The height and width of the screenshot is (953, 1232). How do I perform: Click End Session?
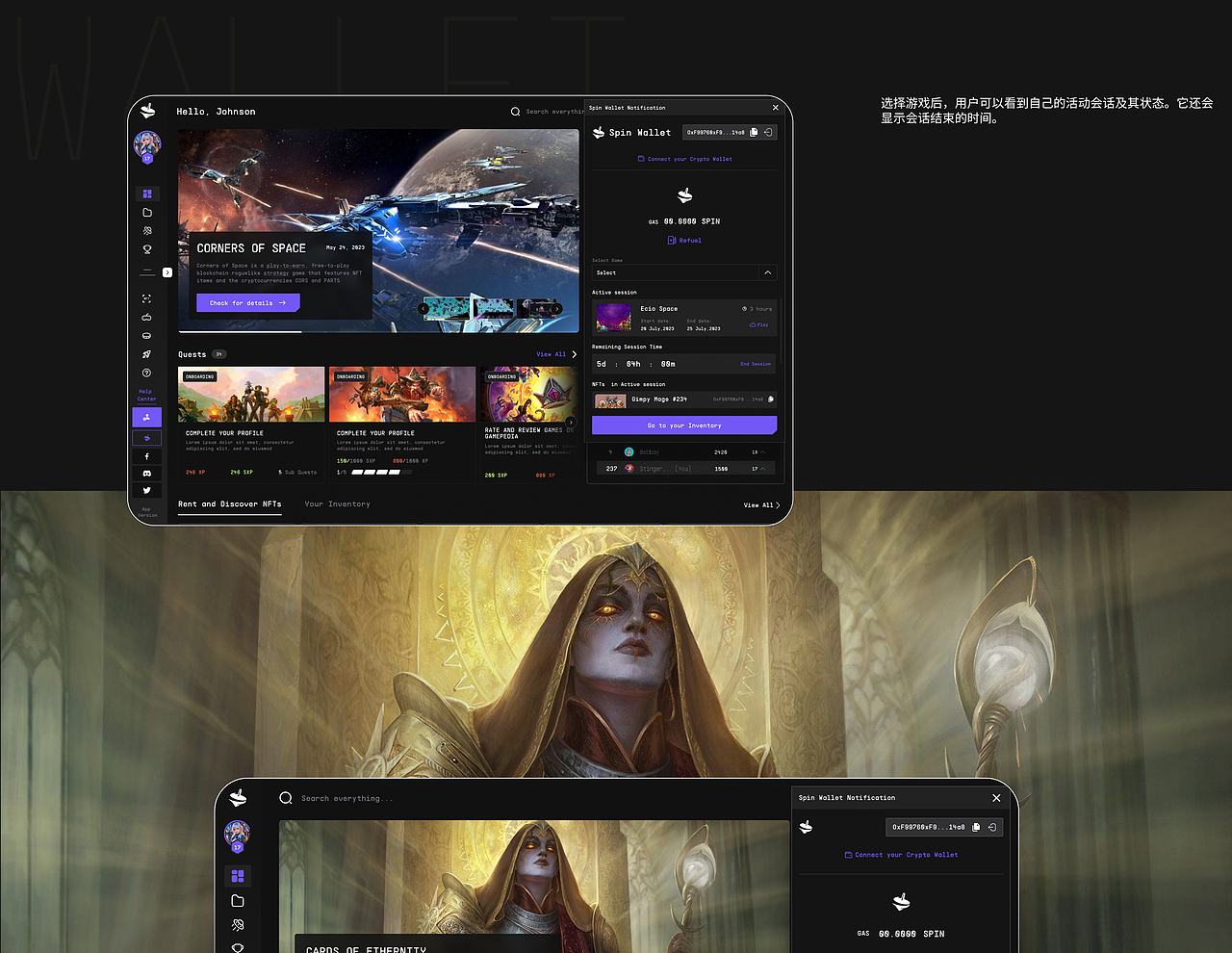tap(756, 364)
